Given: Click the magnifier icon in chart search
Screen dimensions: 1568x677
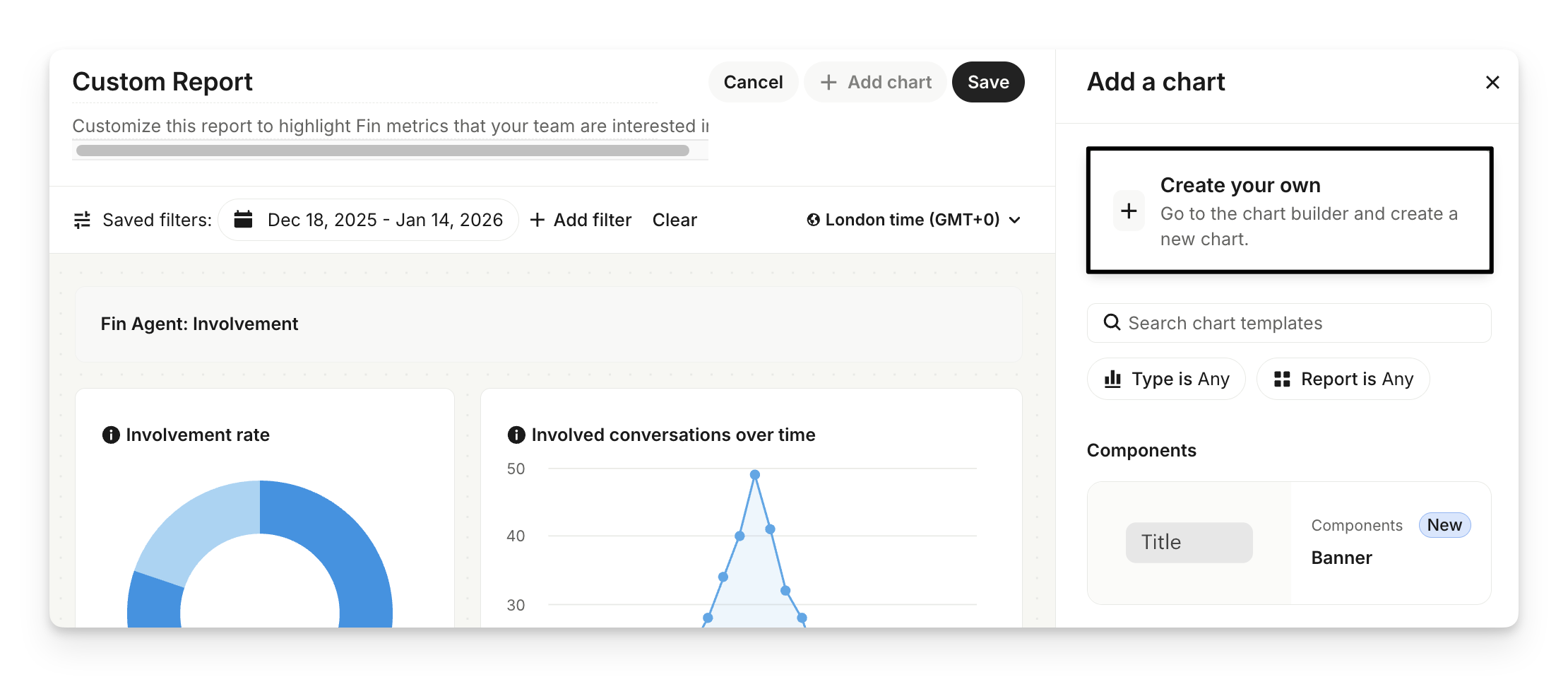Looking at the screenshot, I should [1112, 322].
